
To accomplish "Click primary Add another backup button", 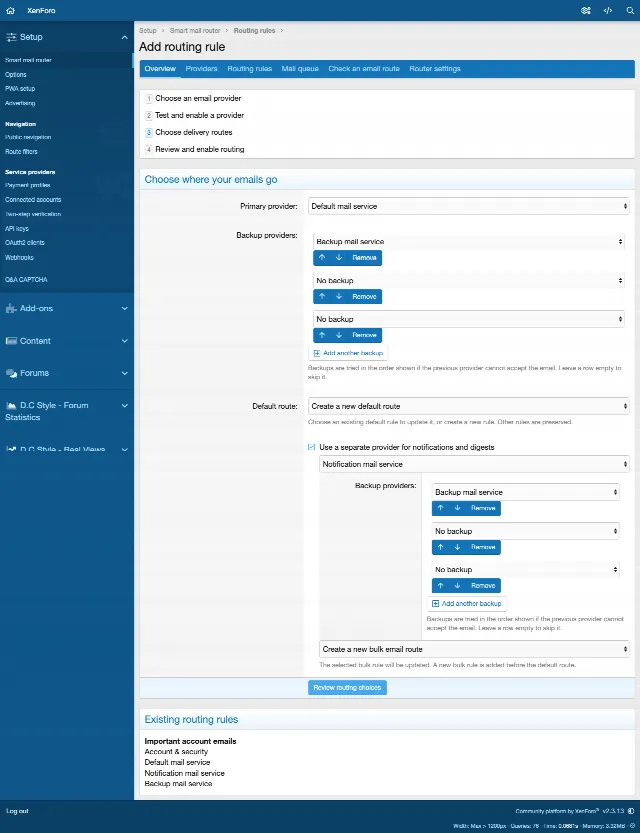I will pos(348,353).
